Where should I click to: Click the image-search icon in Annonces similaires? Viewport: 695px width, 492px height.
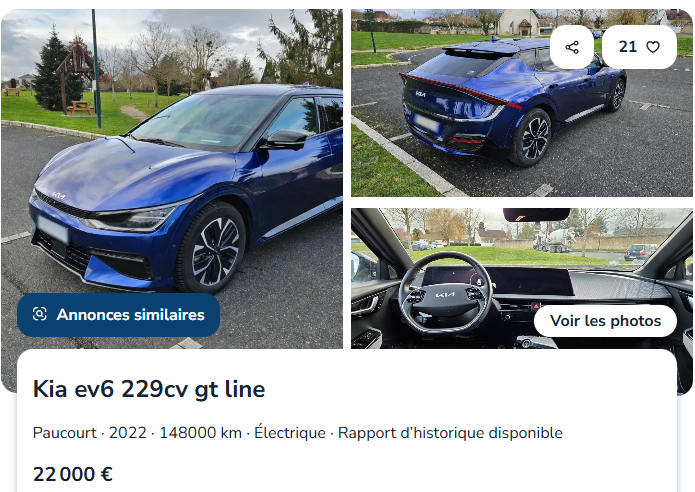coord(39,314)
